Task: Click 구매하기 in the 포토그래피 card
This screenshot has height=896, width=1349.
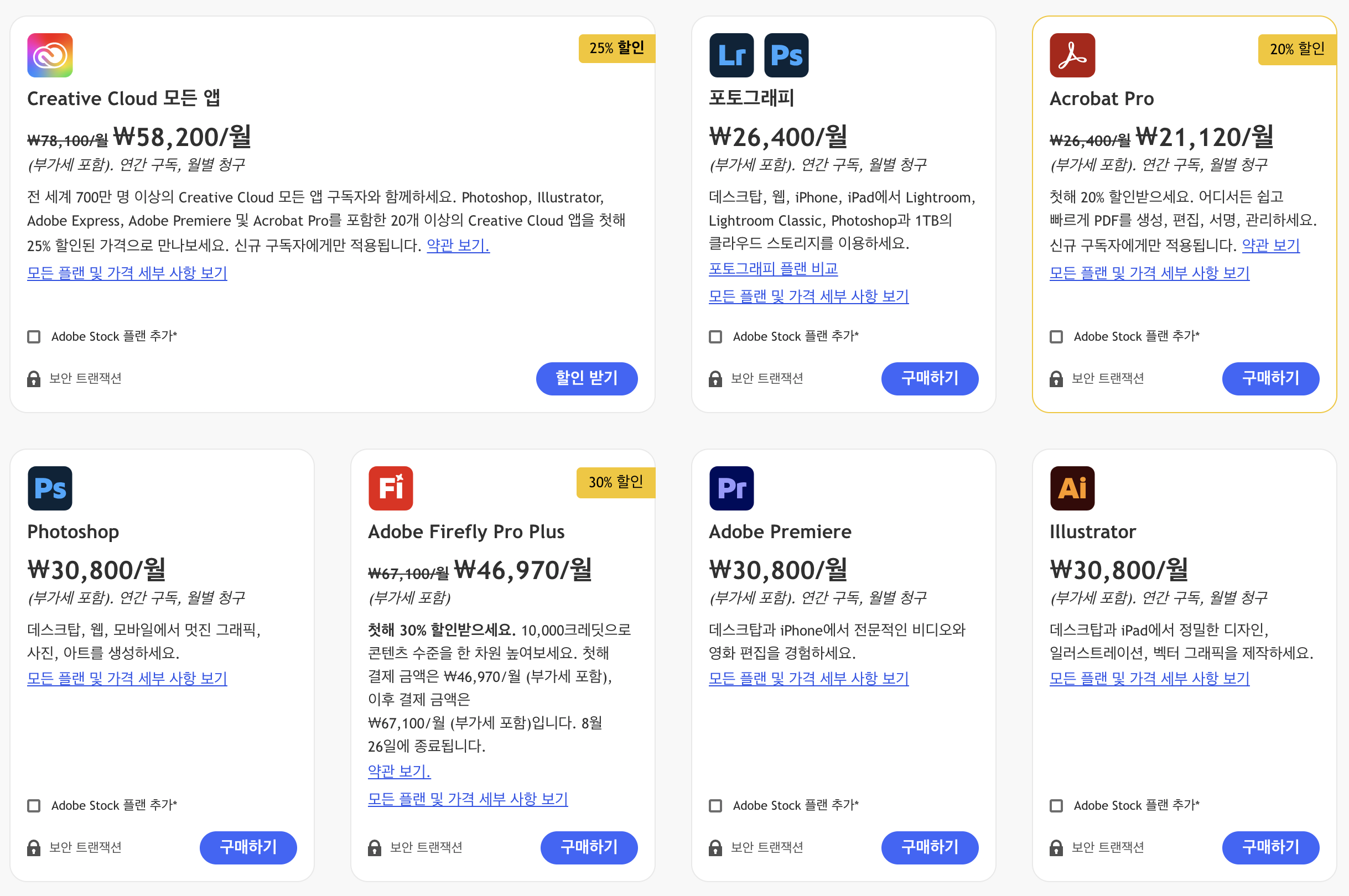Action: click(930, 378)
